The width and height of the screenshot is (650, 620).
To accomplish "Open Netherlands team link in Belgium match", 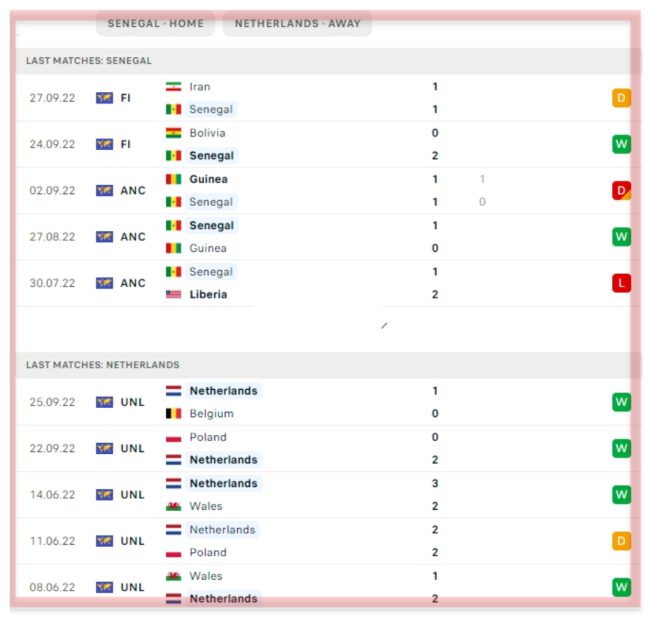I will tap(223, 391).
